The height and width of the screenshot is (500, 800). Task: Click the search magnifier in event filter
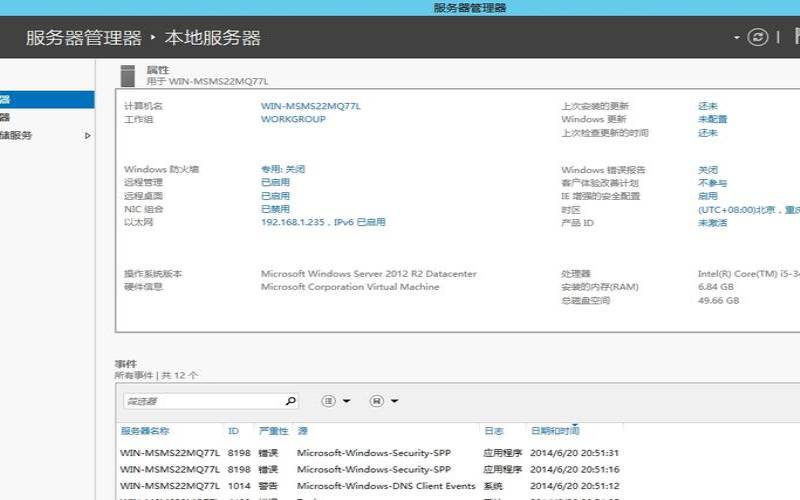[290, 402]
